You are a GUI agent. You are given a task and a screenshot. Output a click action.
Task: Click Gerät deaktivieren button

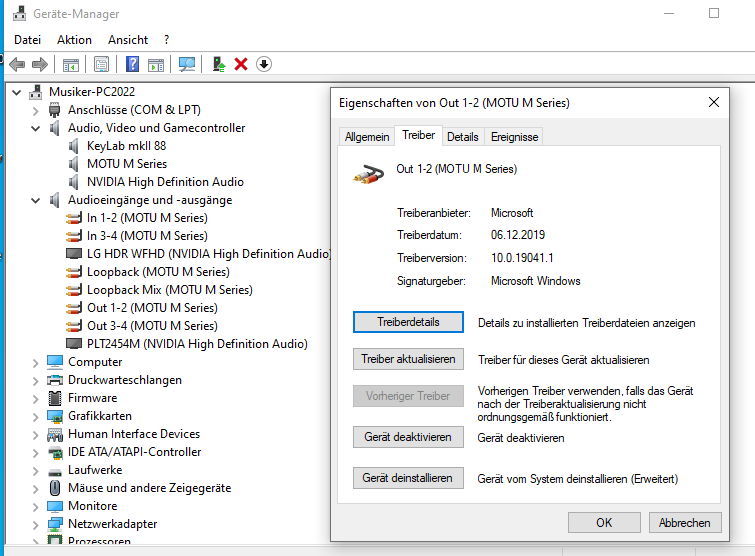[x=408, y=437]
